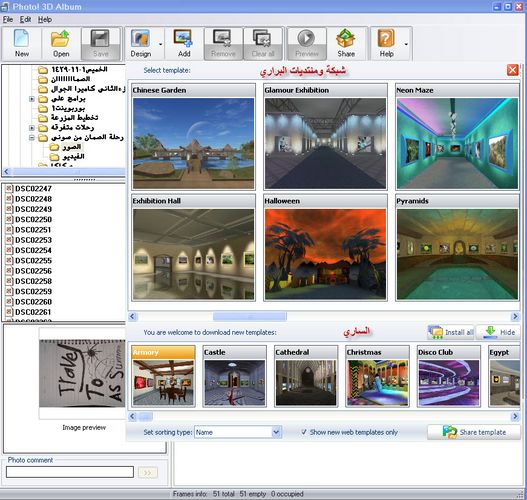The height and width of the screenshot is (500, 527).
Task: Click the Share template button
Action: (474, 432)
